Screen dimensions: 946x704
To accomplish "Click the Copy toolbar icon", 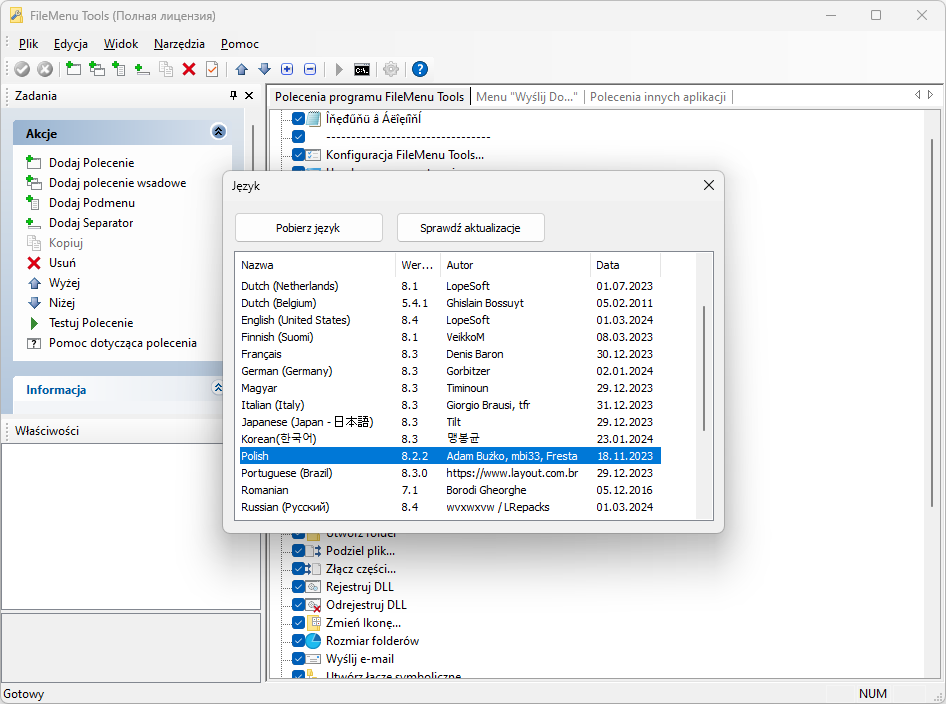I will click(x=165, y=69).
